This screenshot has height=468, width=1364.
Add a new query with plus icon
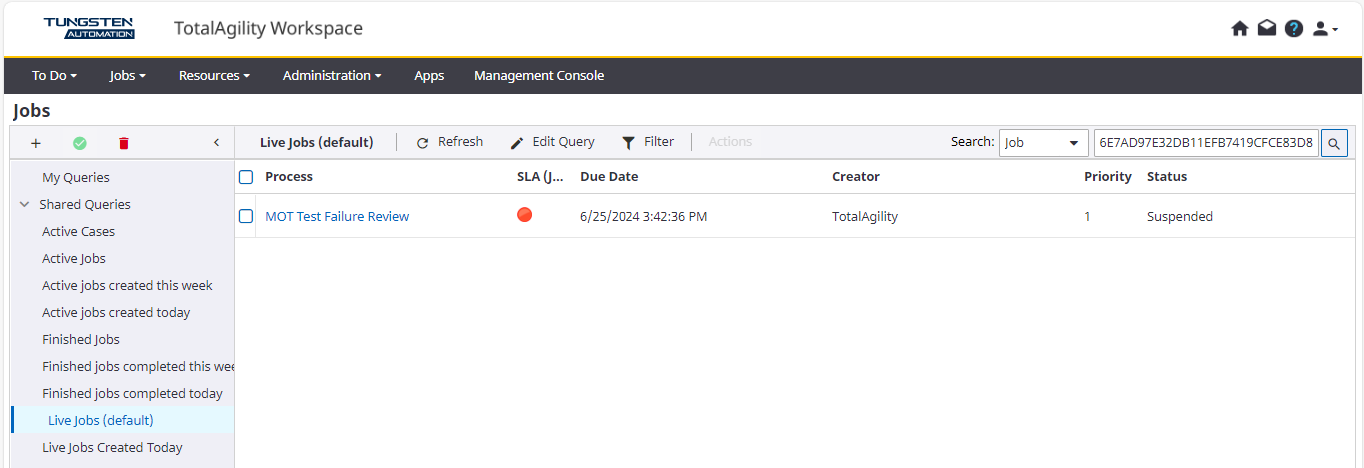(x=36, y=143)
